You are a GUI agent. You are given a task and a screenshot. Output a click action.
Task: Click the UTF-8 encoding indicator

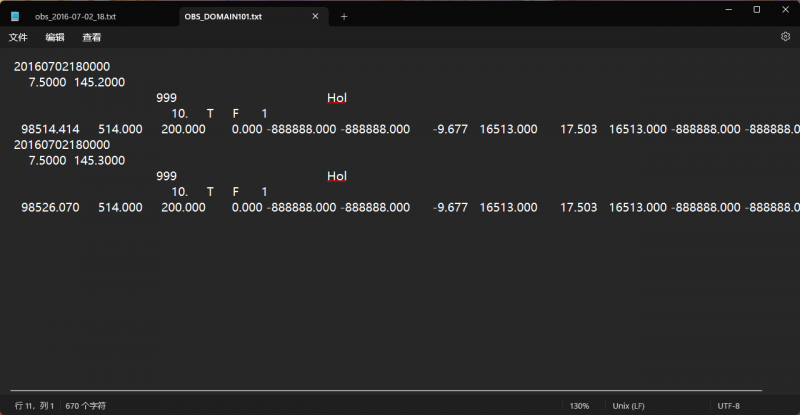coord(729,406)
